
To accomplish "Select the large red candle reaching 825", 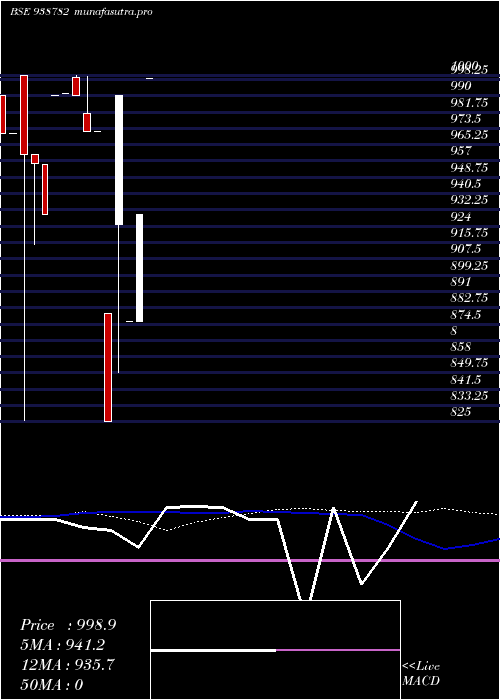I will 108,367.
